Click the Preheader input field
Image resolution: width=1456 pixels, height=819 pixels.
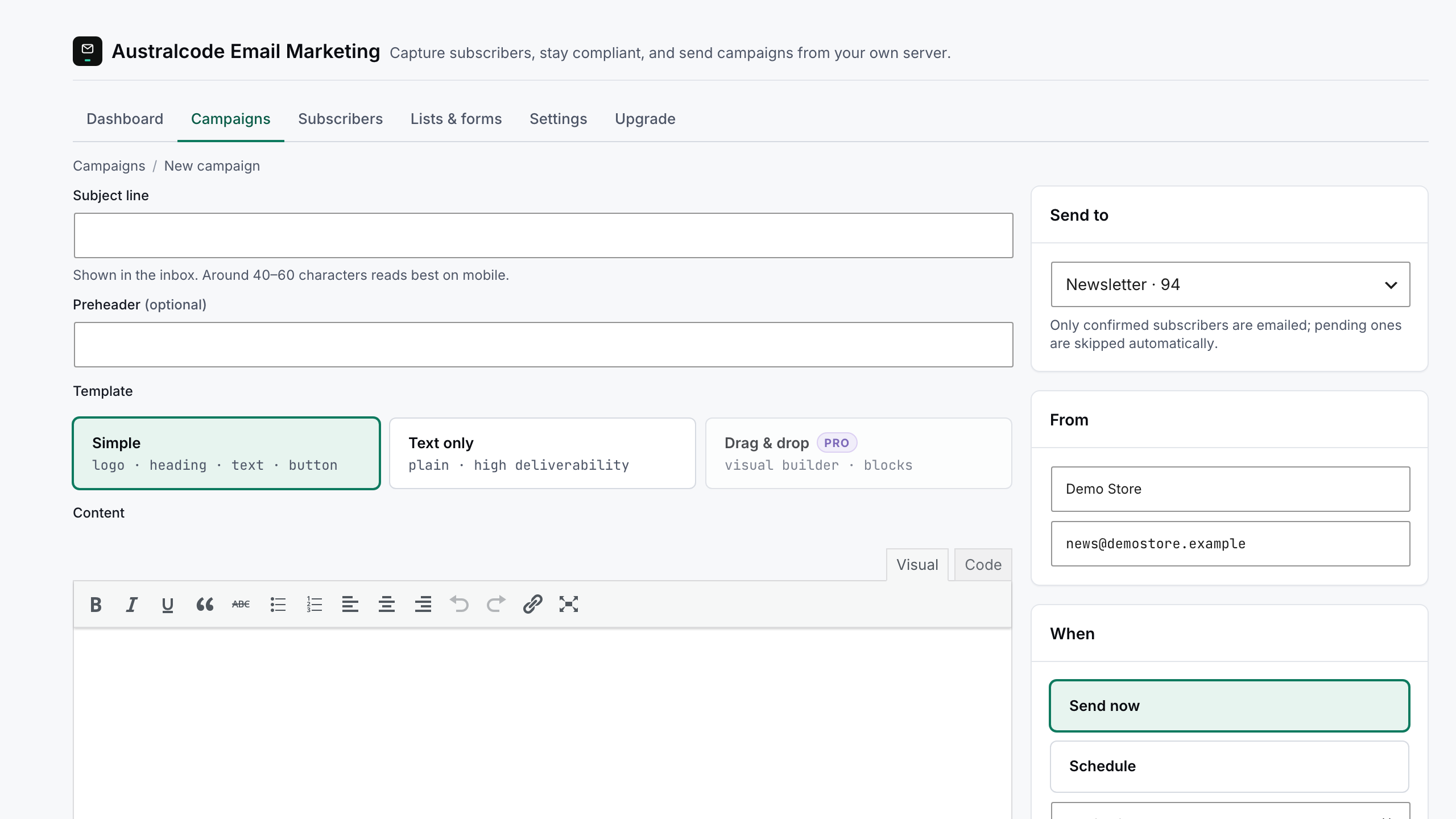[x=543, y=345]
